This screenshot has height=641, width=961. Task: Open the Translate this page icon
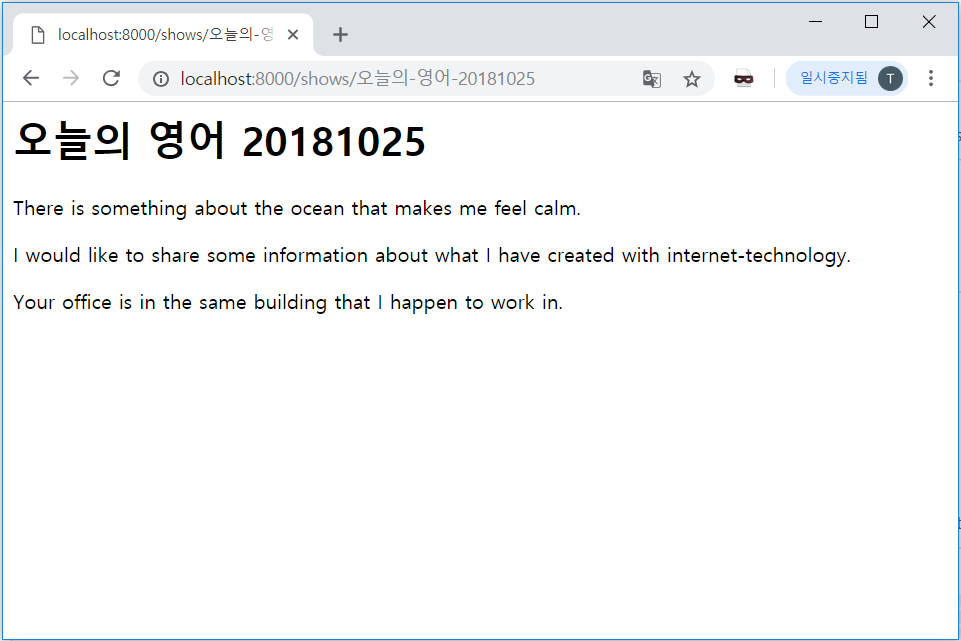pyautogui.click(x=652, y=79)
